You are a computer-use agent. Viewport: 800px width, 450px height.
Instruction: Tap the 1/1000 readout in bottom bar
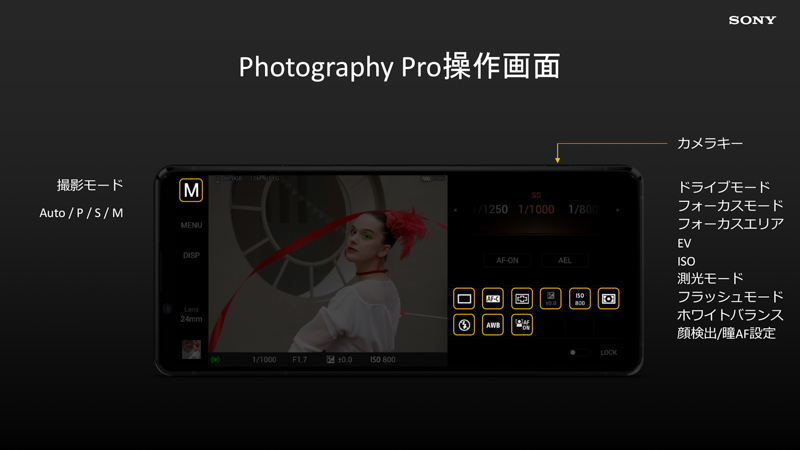[264, 360]
